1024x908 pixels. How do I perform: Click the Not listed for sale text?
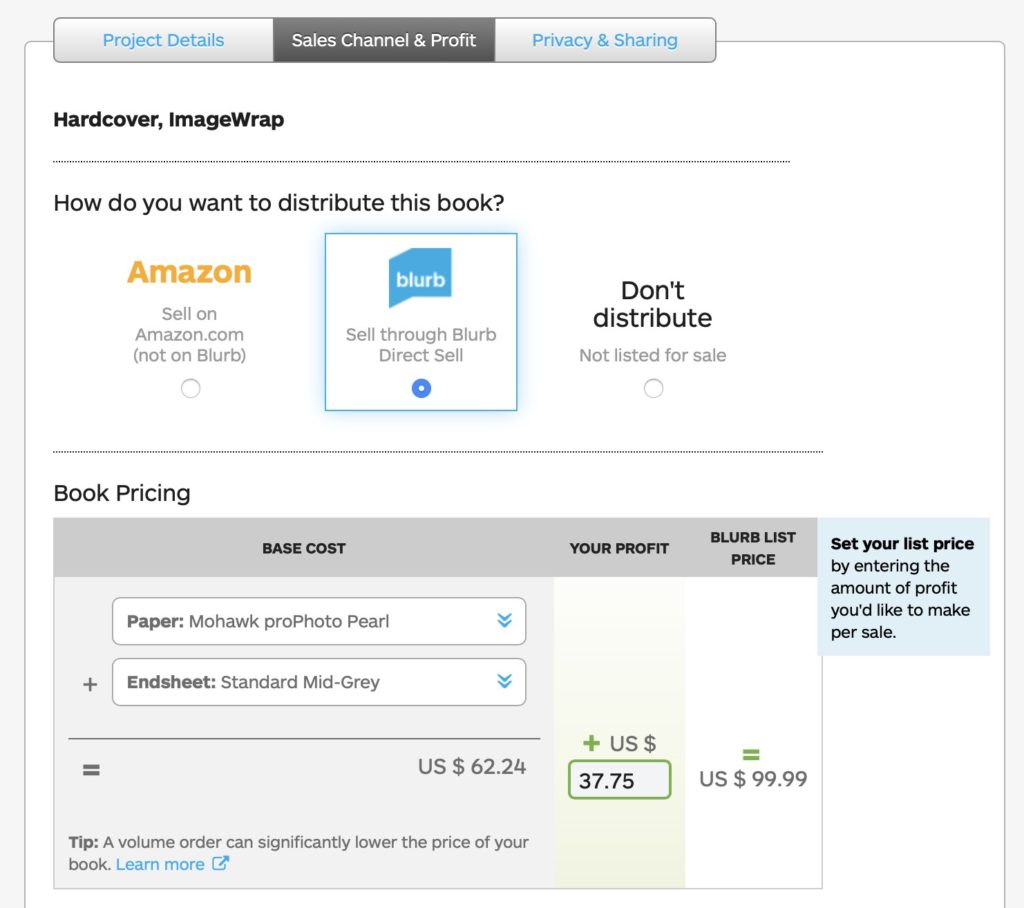coord(652,355)
